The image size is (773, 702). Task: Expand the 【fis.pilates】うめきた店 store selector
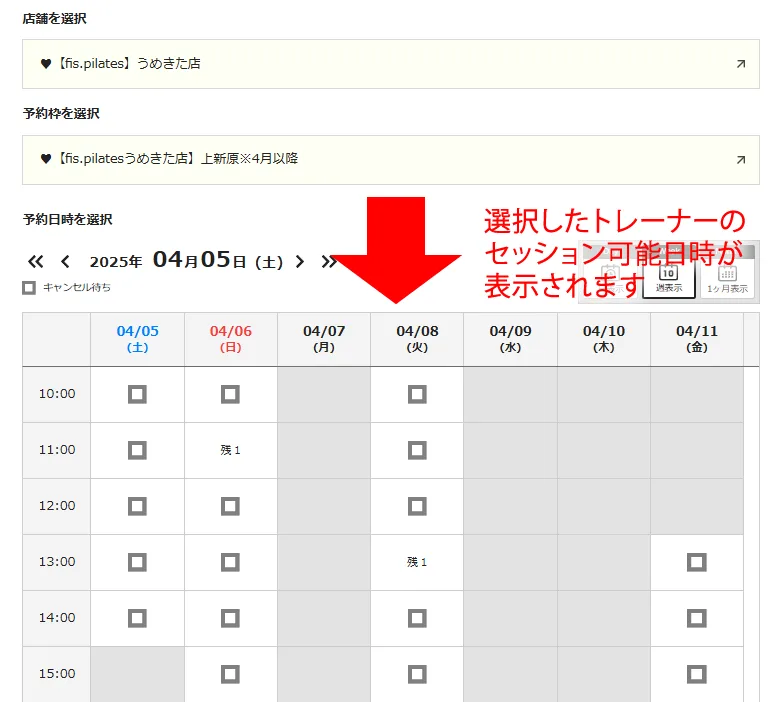point(390,64)
